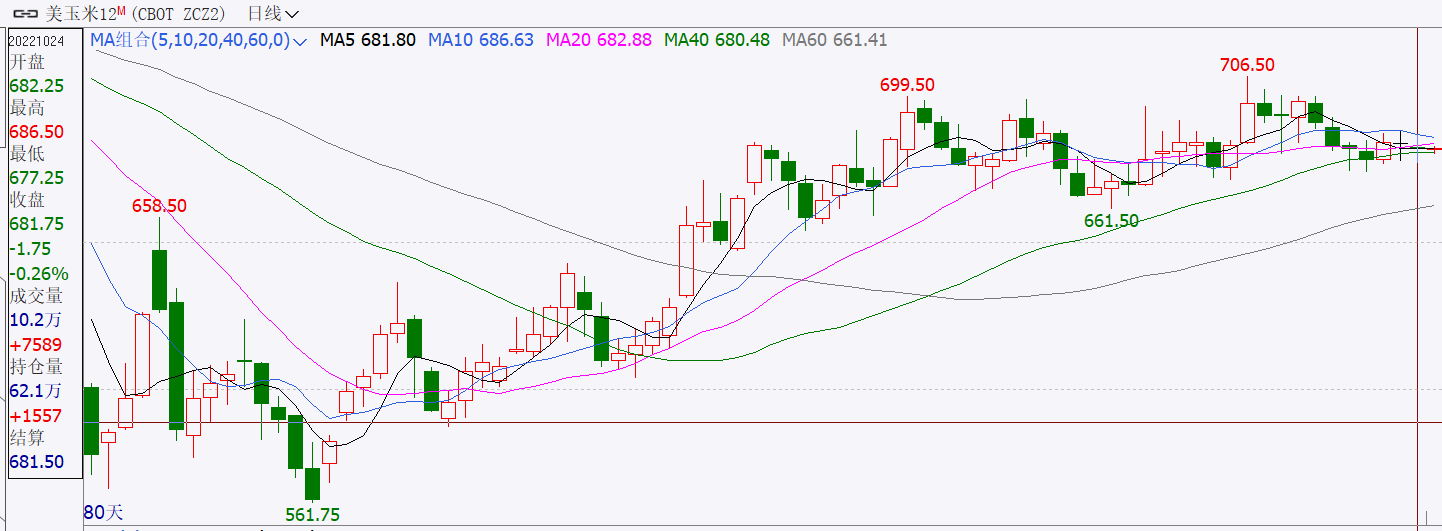The width and height of the screenshot is (1442, 531).
Task: Click the 706.50 high price marker
Action: [1247, 65]
